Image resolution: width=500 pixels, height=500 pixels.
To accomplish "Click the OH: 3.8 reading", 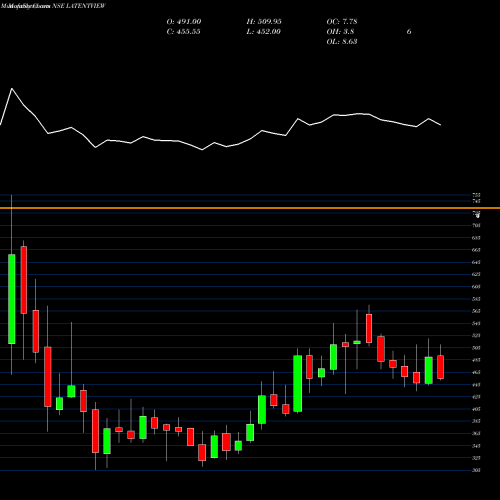I will [x=340, y=32].
